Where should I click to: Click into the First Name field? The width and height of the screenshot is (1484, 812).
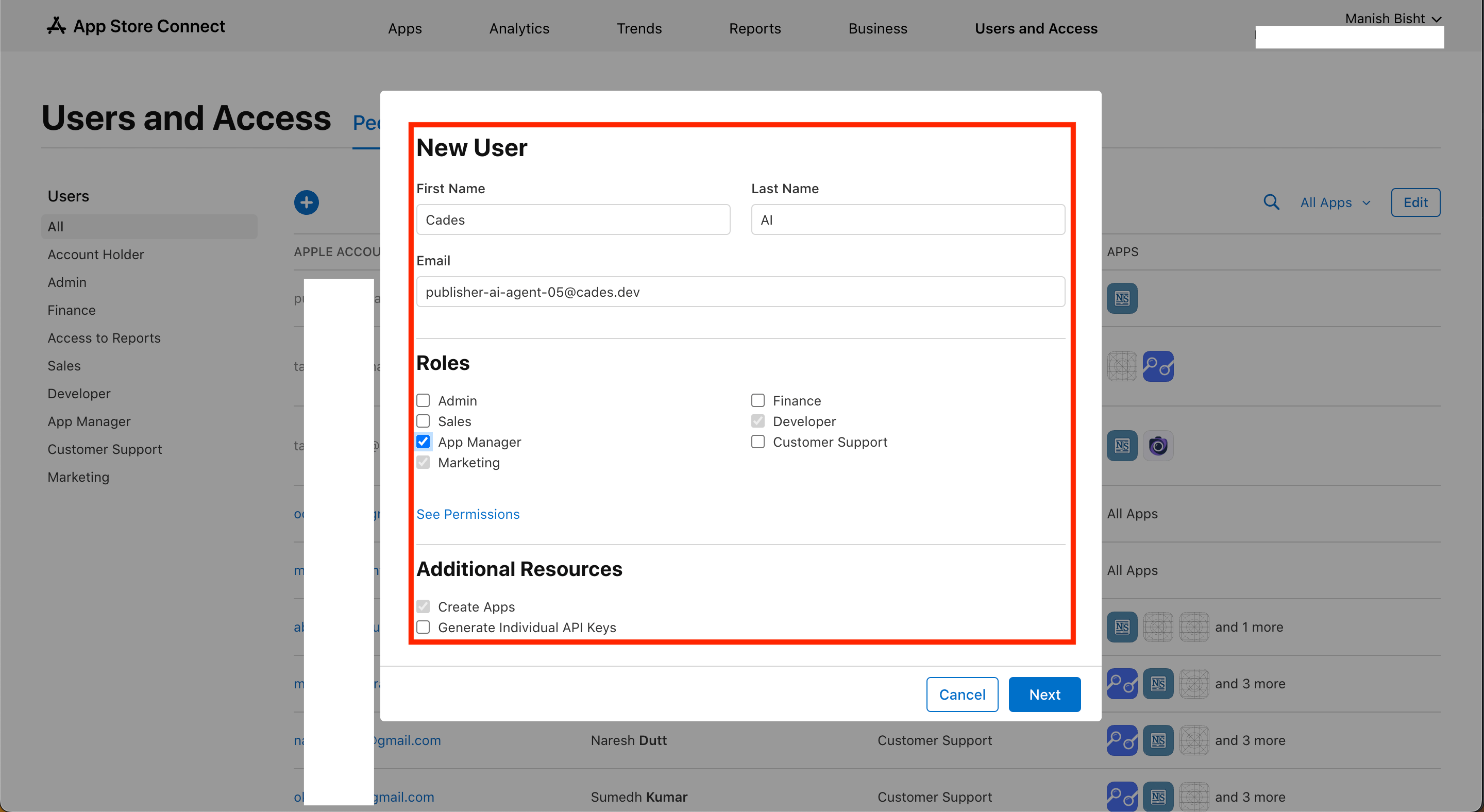(x=573, y=219)
